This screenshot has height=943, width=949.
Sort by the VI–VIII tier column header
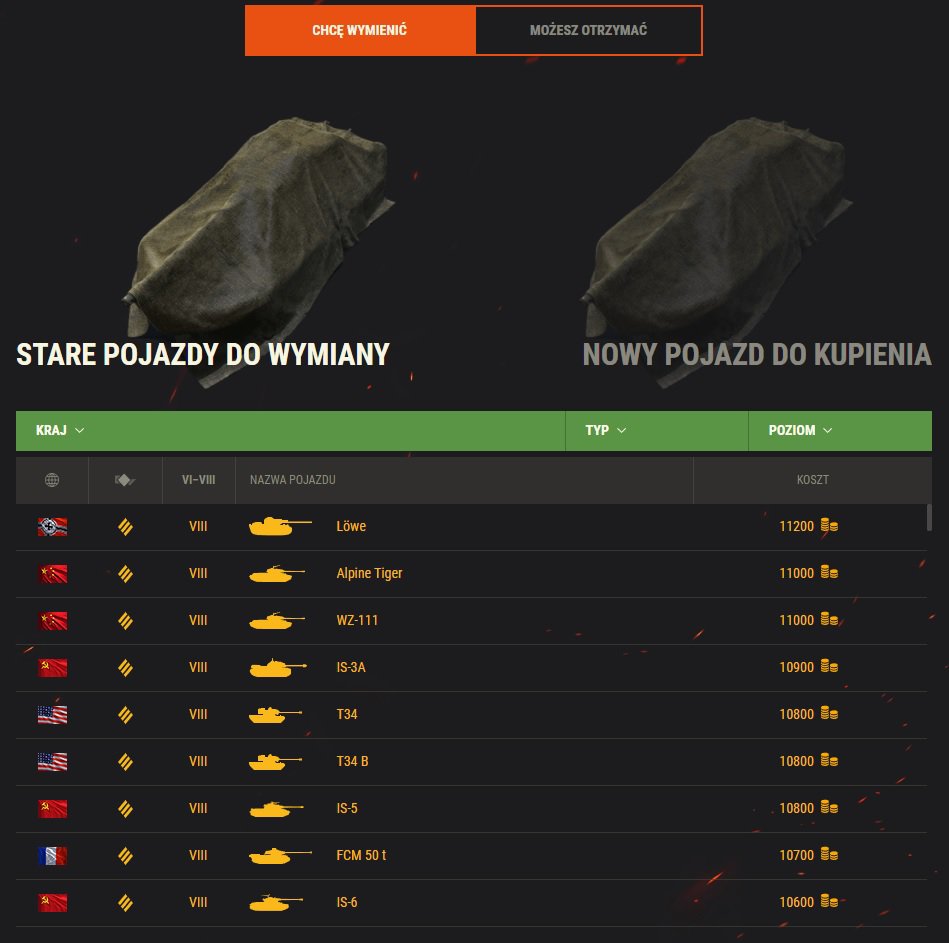pos(199,480)
